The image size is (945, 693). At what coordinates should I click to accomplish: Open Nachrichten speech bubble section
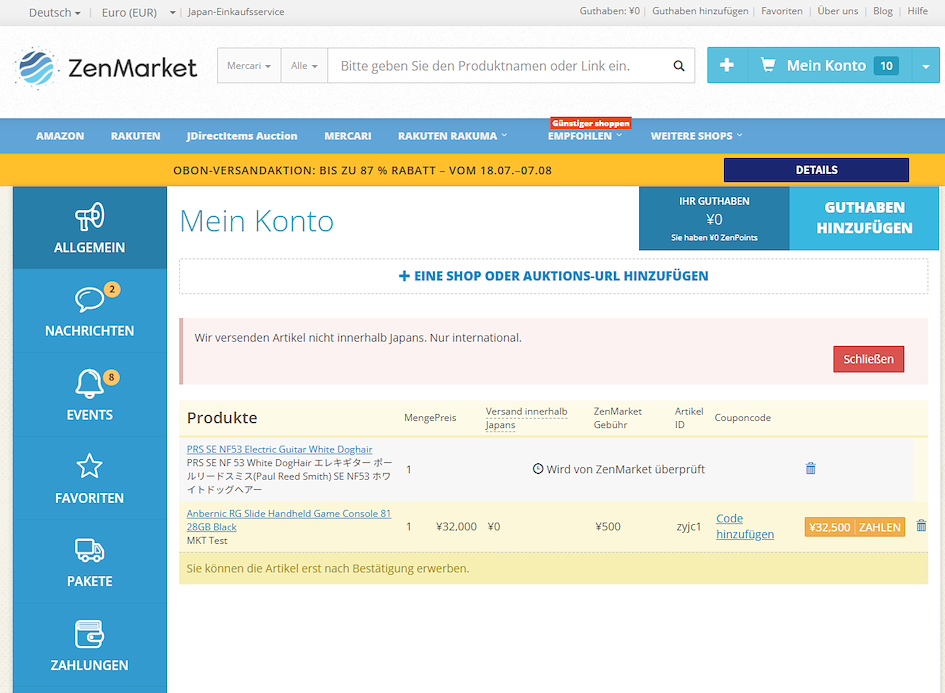[89, 311]
